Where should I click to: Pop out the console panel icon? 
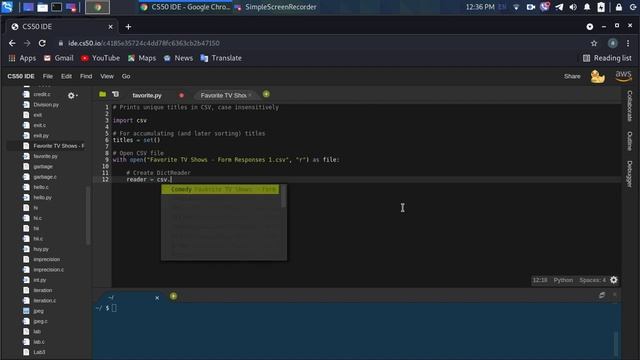point(602,295)
